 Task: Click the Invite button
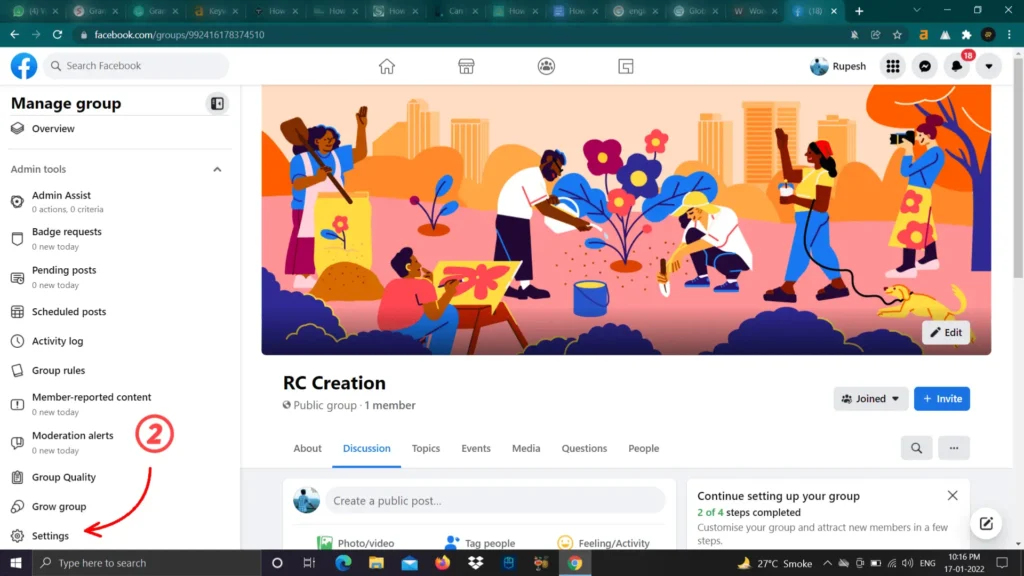pos(942,398)
